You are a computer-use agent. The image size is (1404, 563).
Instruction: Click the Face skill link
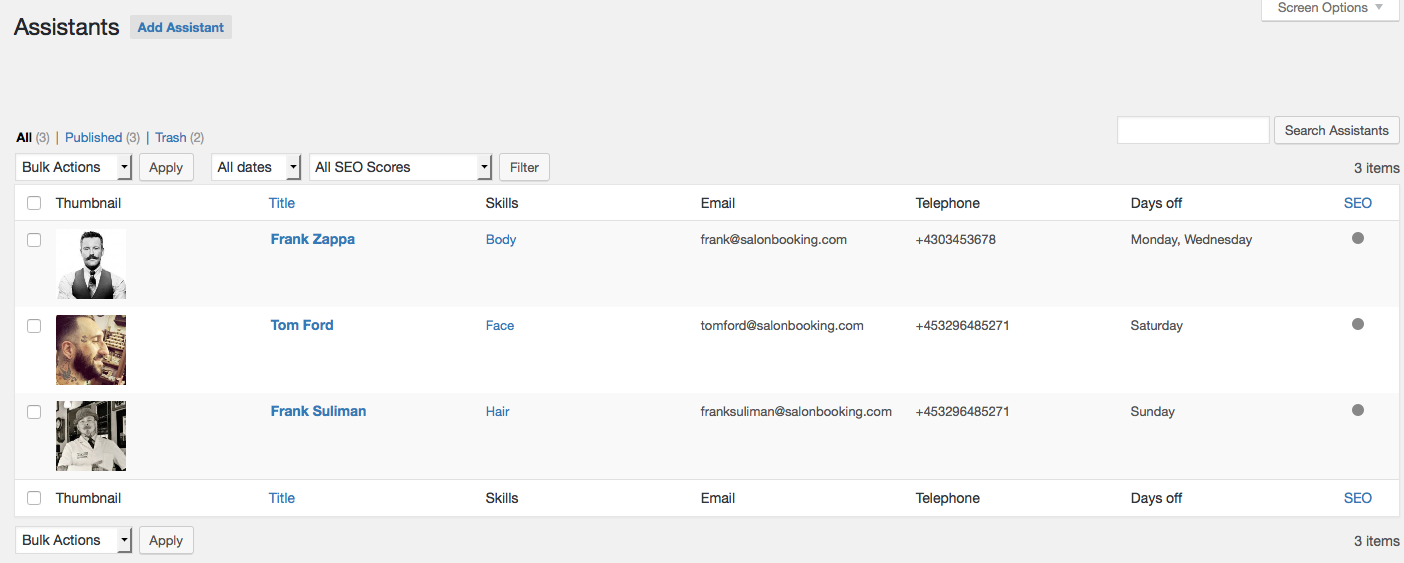click(500, 326)
